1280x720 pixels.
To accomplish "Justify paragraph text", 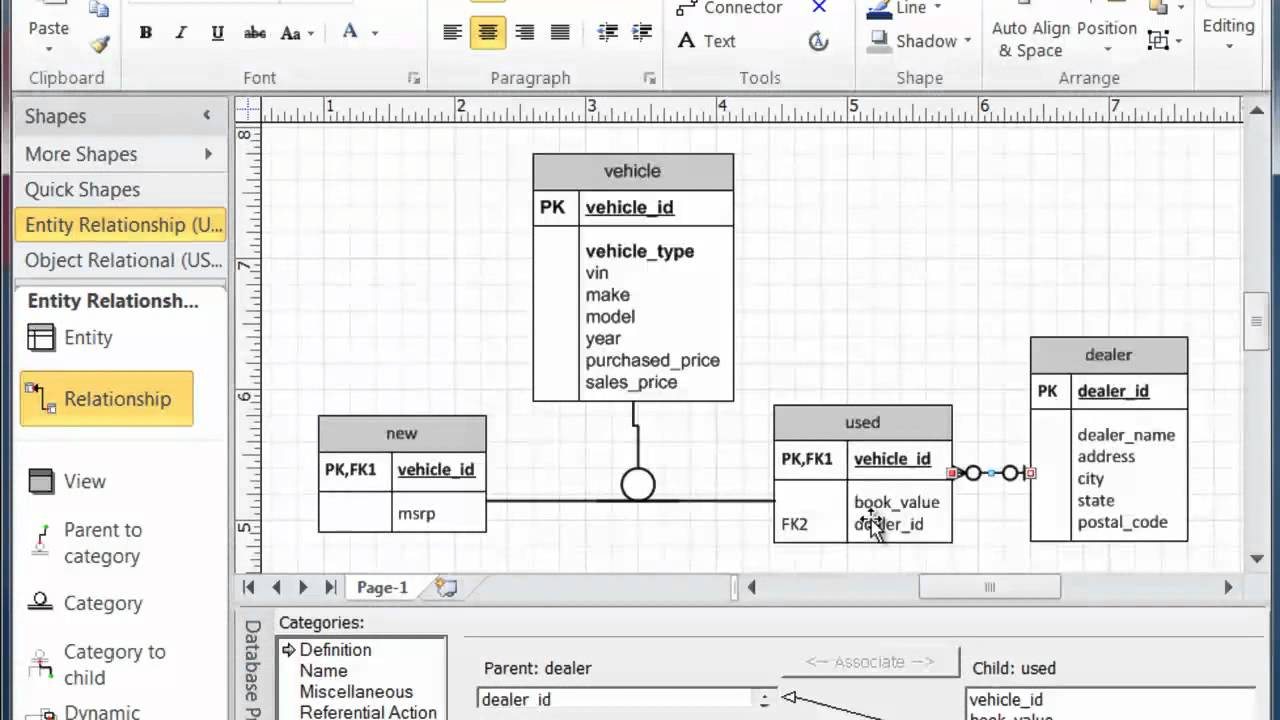I will pos(560,33).
